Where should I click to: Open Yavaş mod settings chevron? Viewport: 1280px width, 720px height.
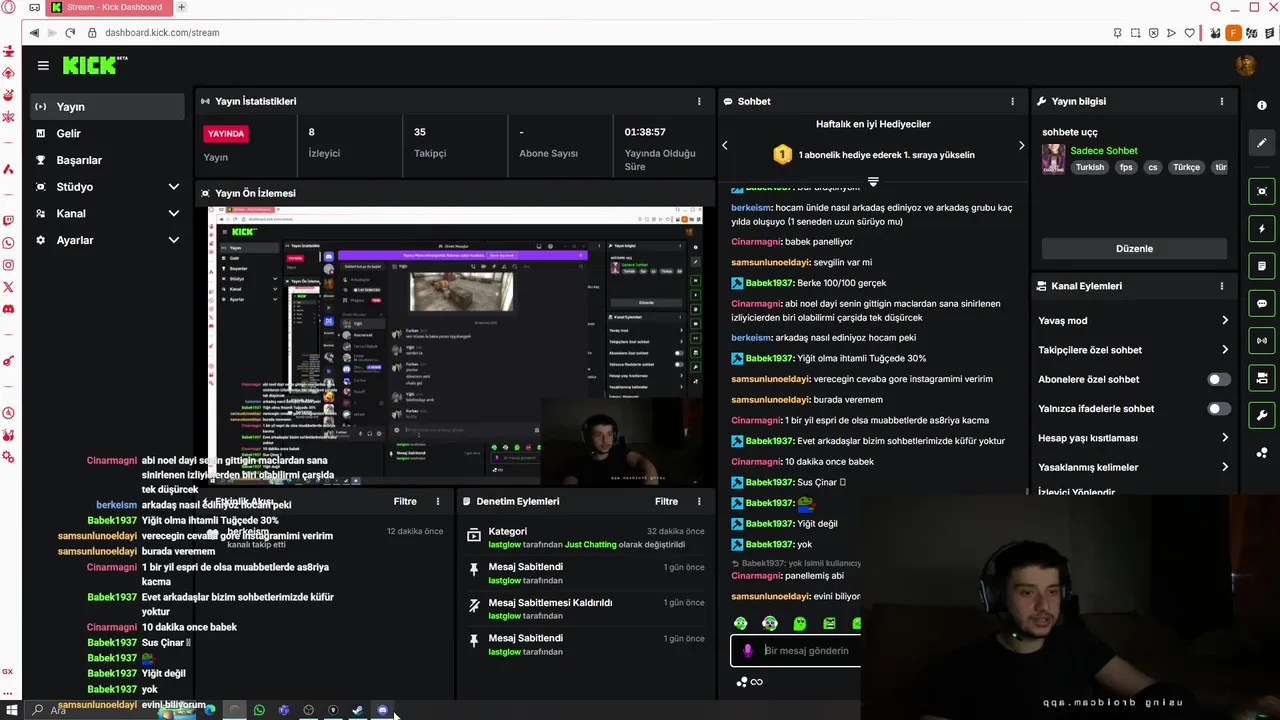click(1224, 321)
